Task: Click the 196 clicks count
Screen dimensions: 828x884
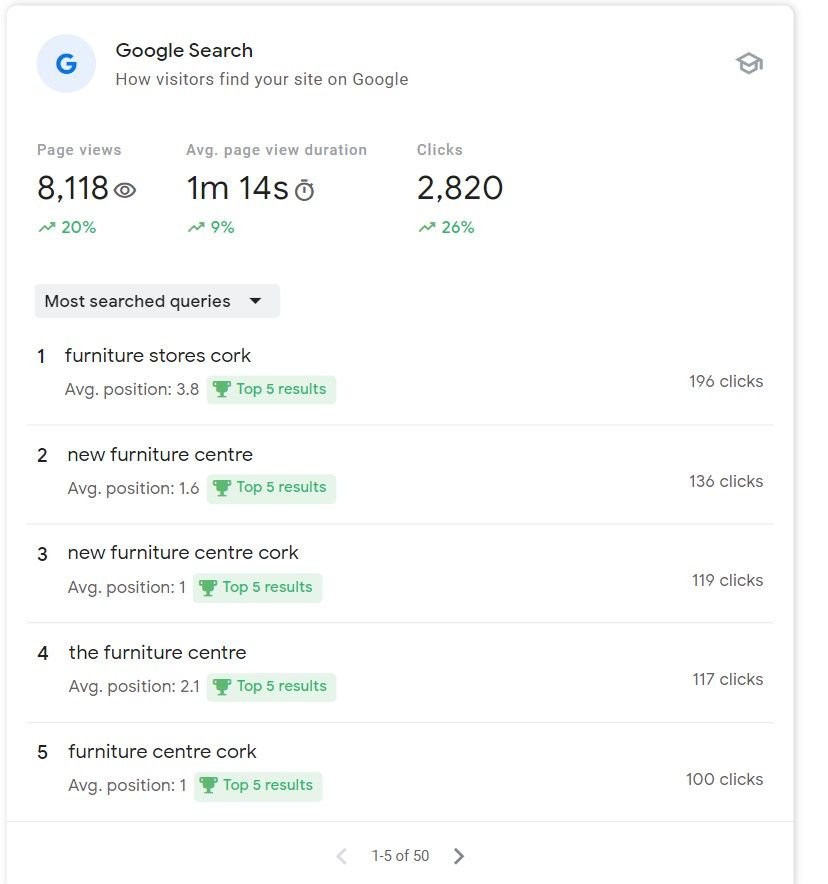Action: click(725, 381)
